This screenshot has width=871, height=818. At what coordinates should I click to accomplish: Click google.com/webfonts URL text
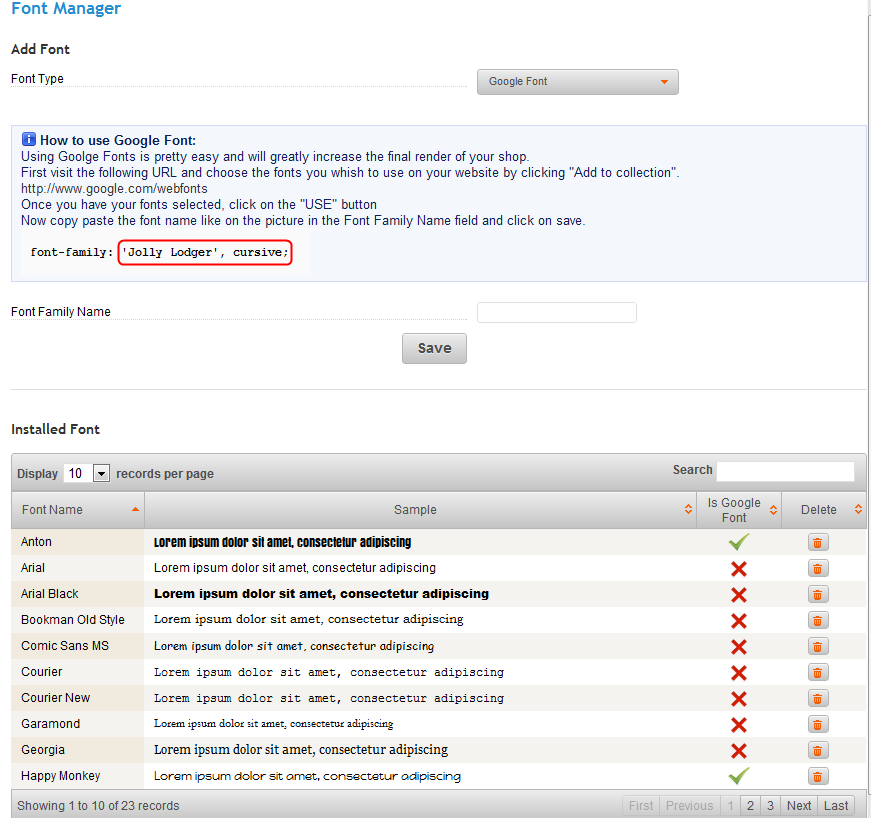point(114,189)
